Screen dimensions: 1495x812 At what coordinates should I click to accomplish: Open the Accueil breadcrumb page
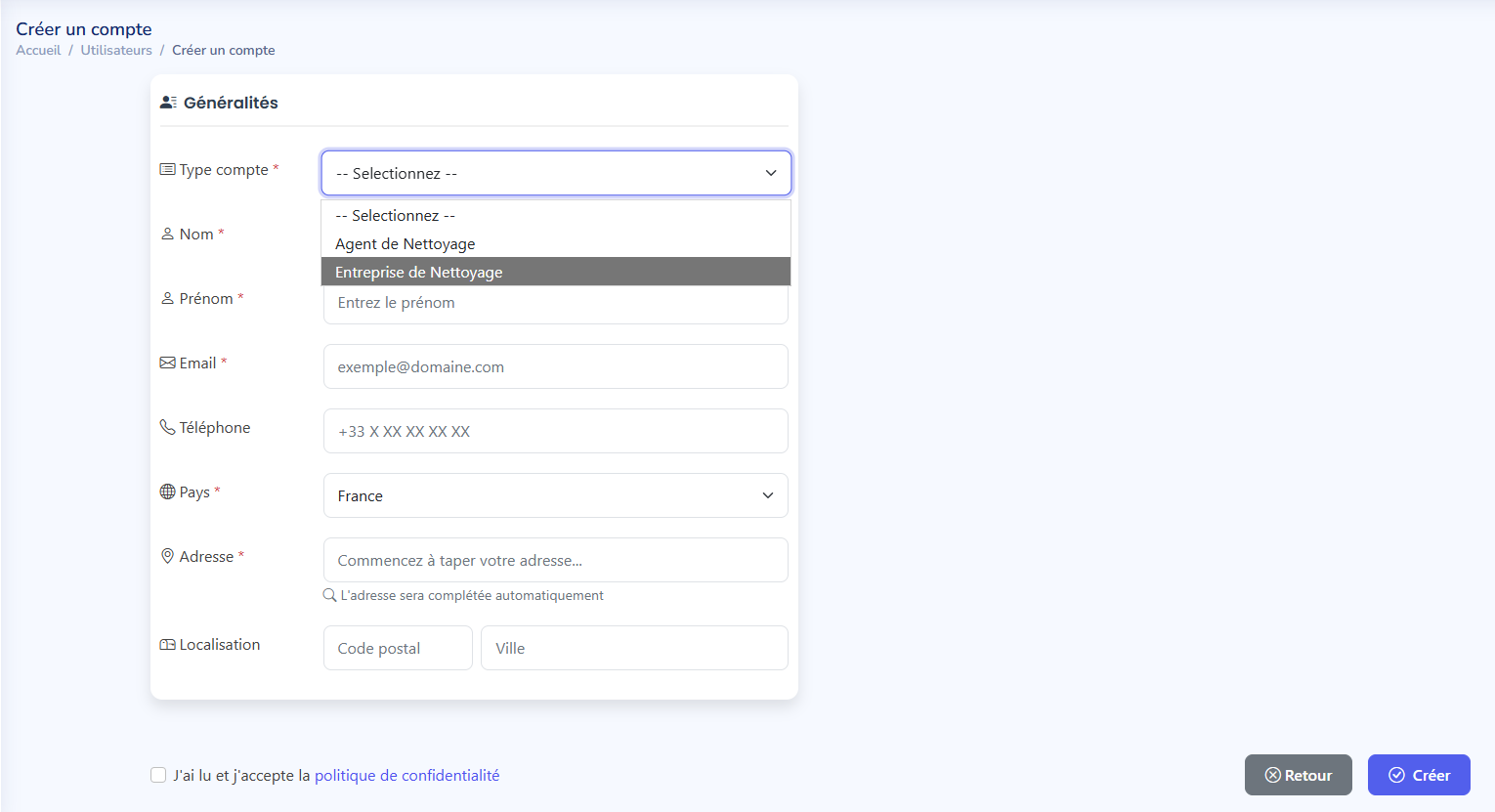(x=37, y=49)
